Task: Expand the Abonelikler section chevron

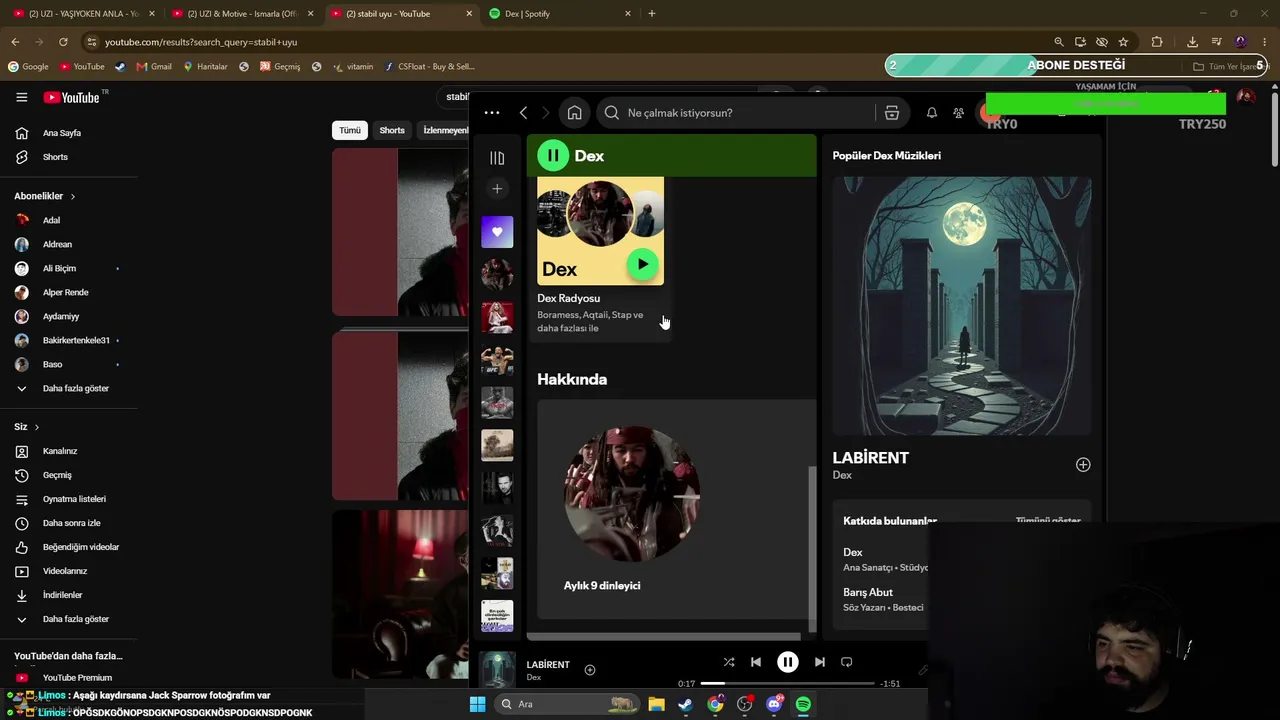Action: pyautogui.click(x=72, y=196)
